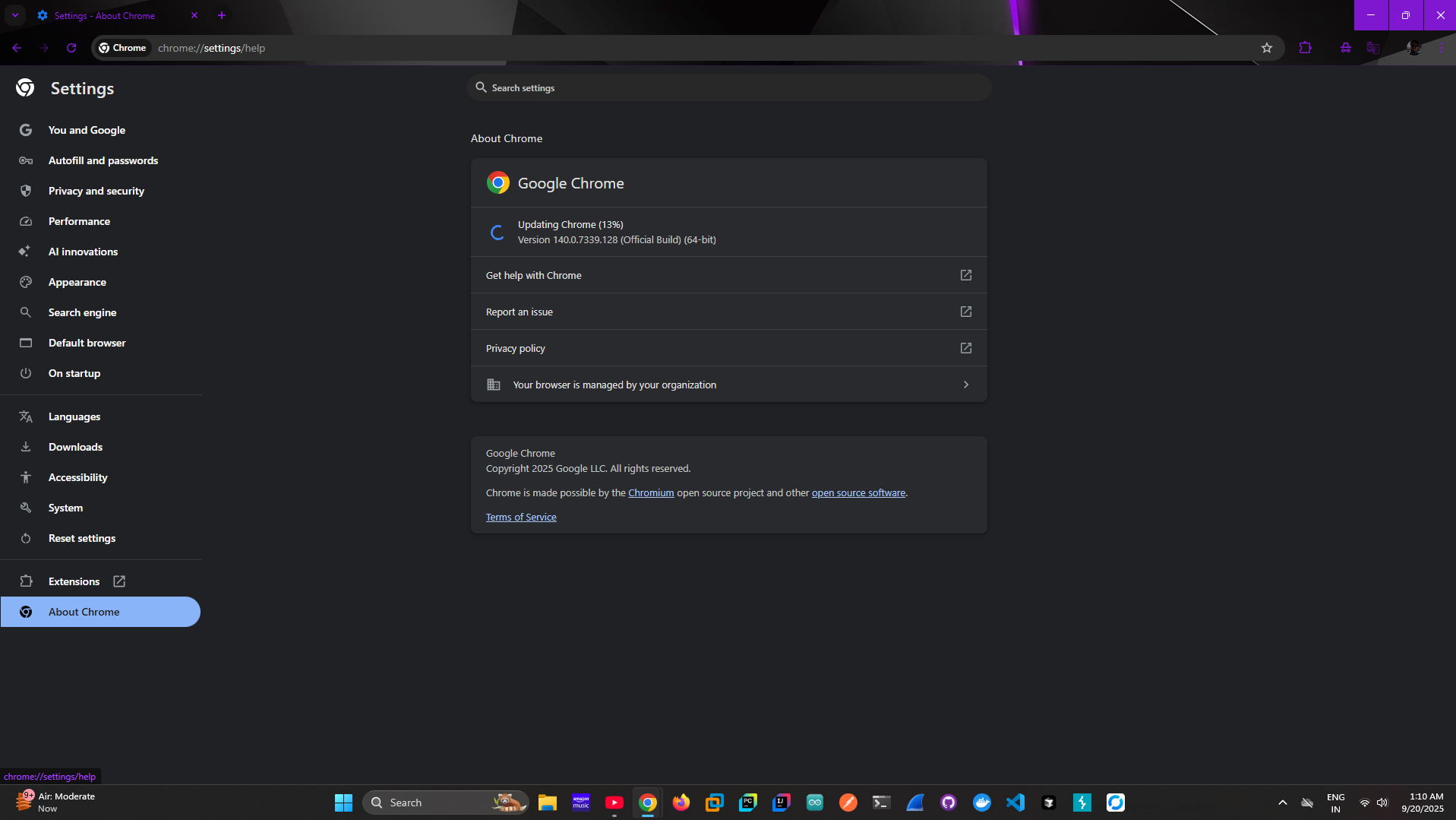Open the Performance settings page
Screen dimensions: 1456x820
pyautogui.click(x=100, y=221)
